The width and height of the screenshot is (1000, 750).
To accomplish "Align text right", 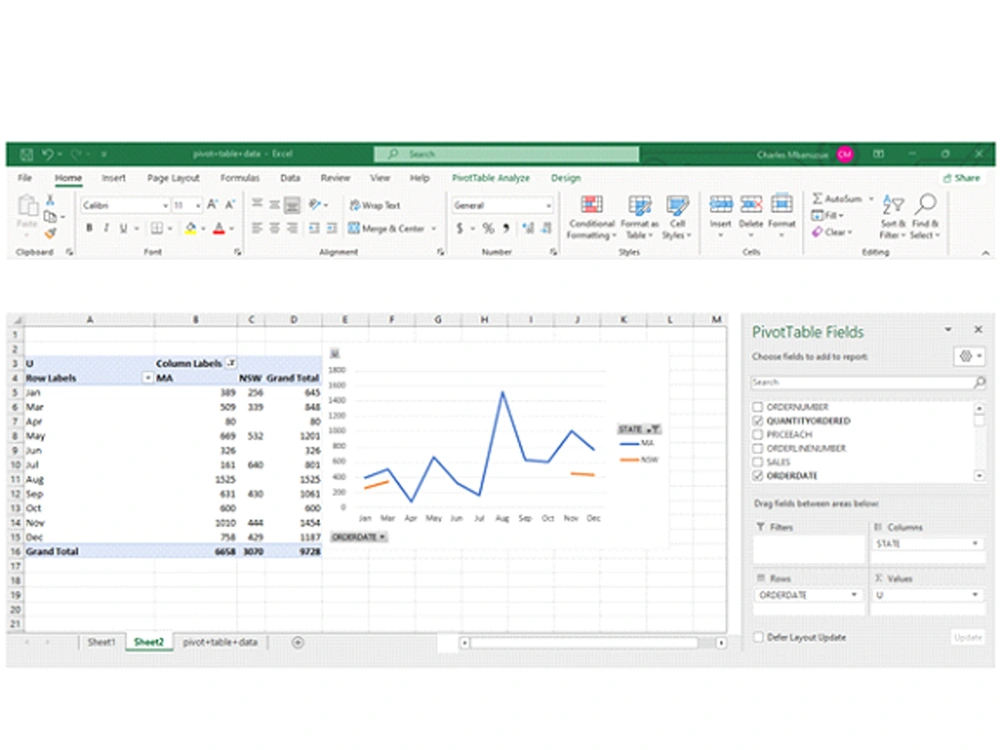I will click(292, 228).
